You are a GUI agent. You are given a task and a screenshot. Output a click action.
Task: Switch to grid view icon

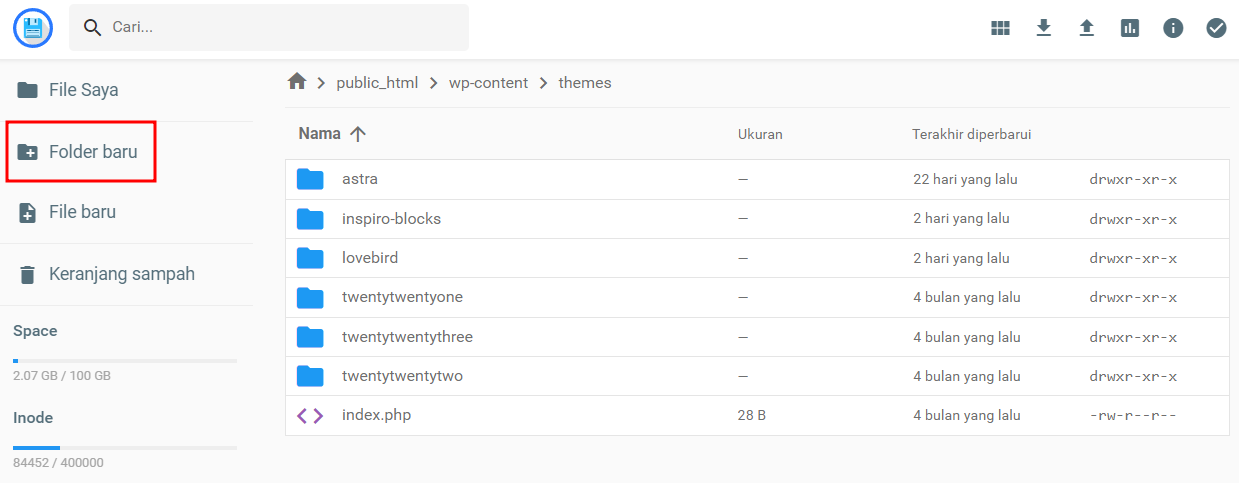1000,28
